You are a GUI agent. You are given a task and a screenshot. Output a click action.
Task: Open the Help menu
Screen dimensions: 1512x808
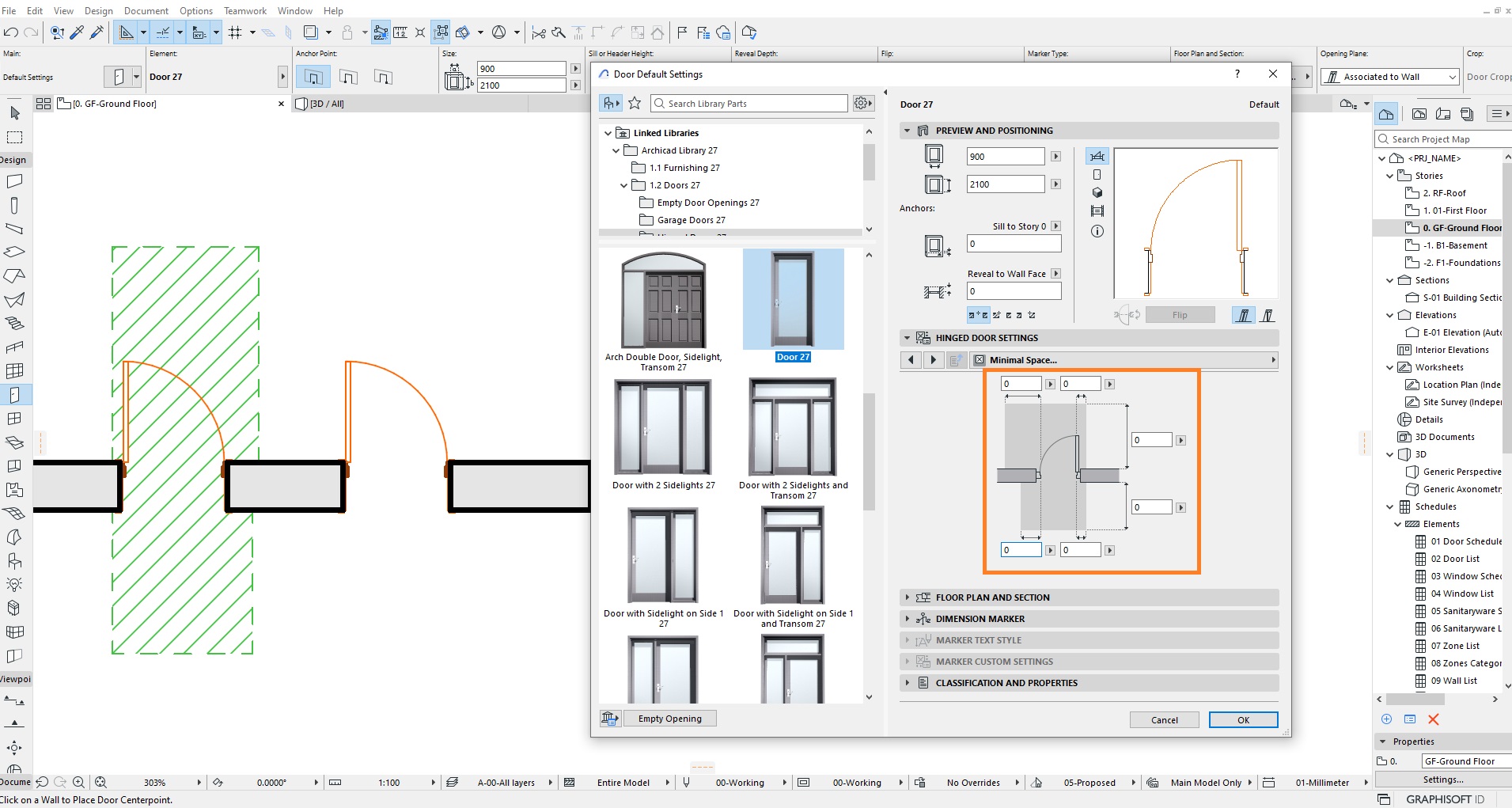point(333,10)
